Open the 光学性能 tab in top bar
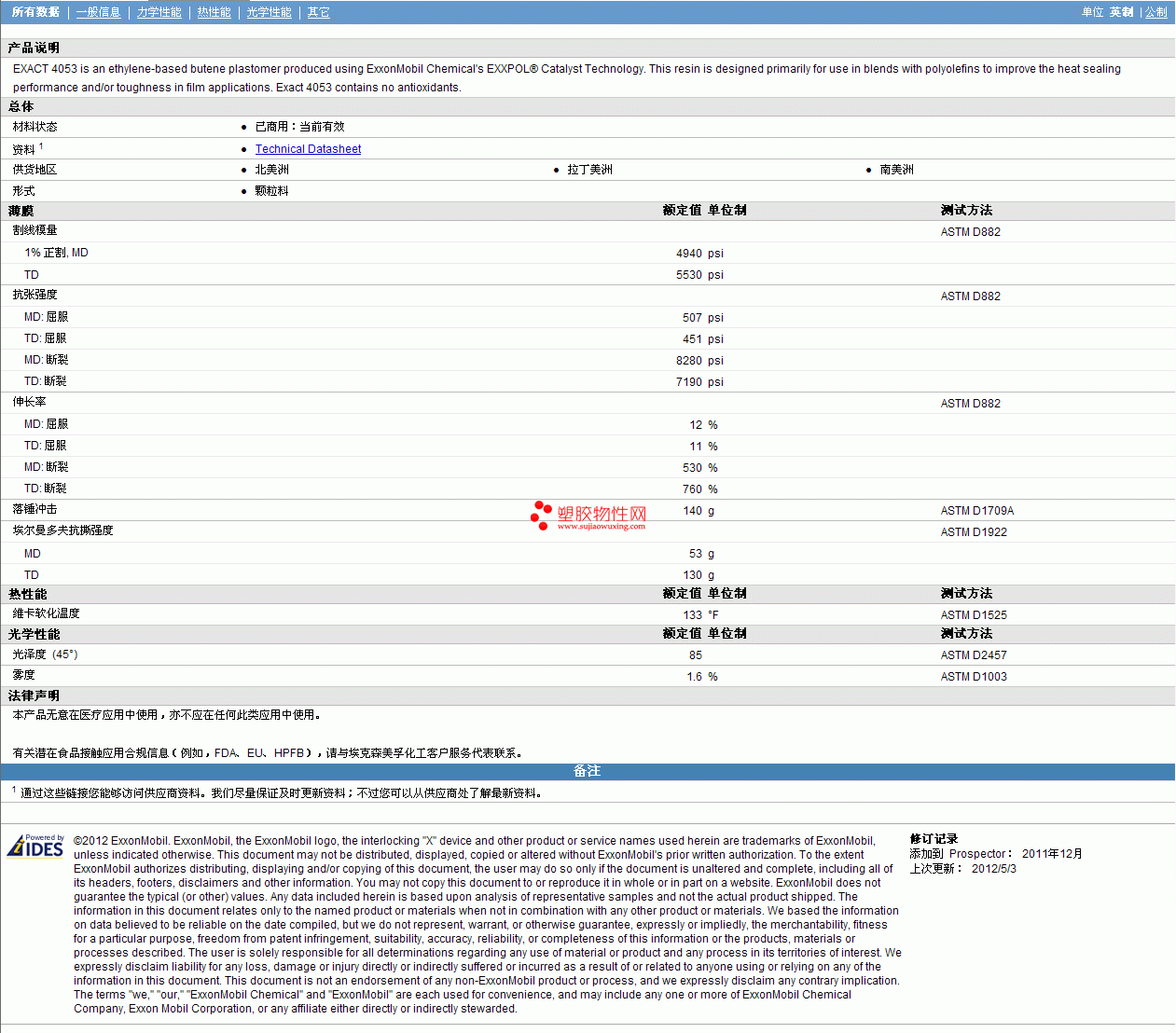The height and width of the screenshot is (1033, 1176). pos(270,12)
